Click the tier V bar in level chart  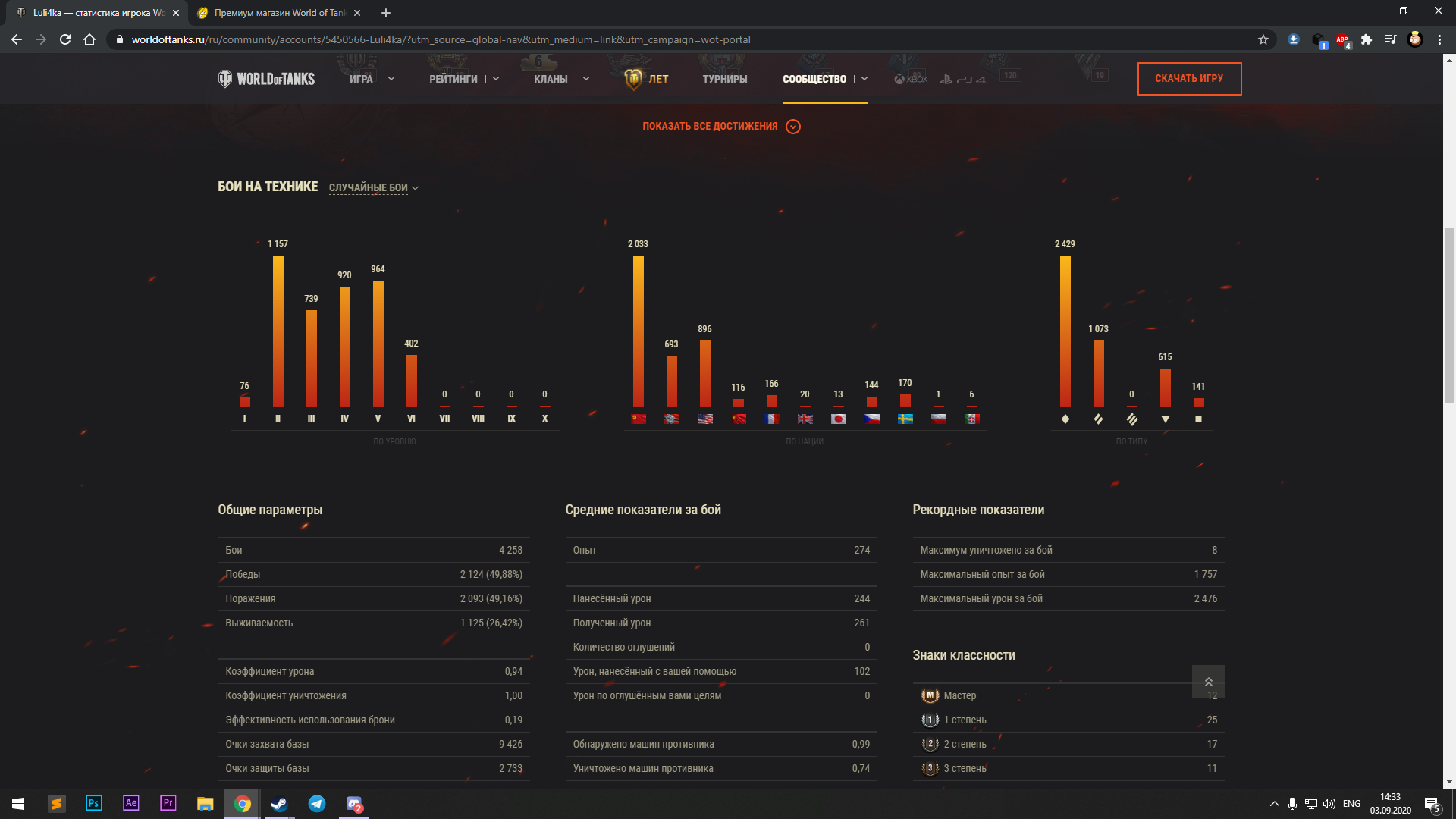point(378,344)
